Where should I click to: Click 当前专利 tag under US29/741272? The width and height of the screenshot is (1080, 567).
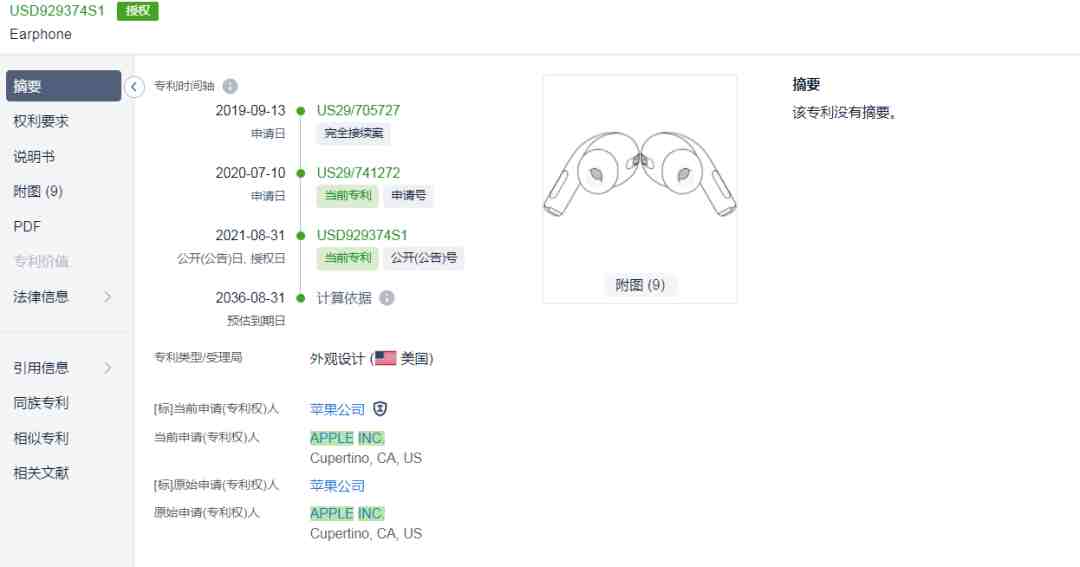point(348,196)
